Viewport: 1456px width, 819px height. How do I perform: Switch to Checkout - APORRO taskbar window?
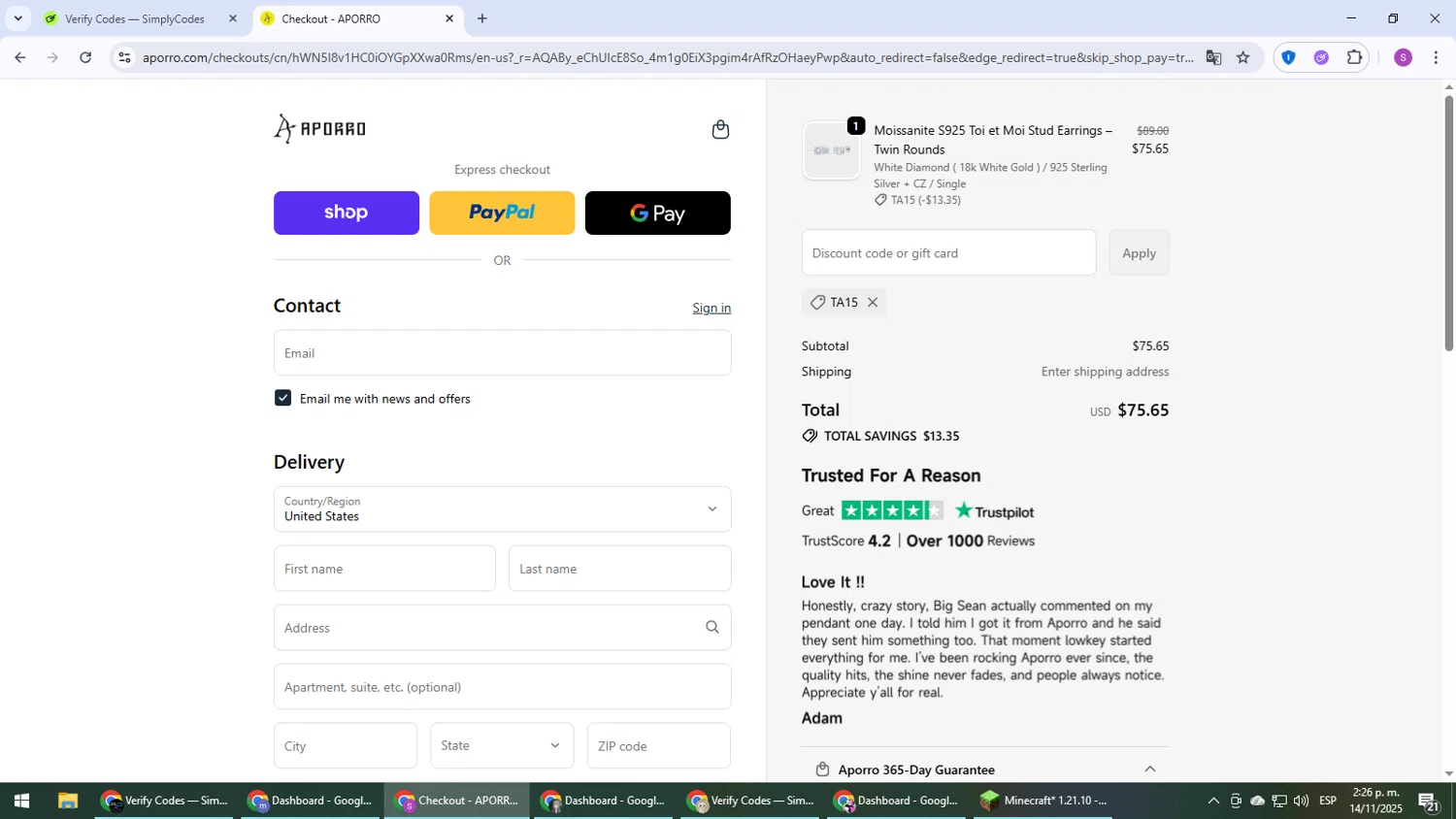pos(457,802)
